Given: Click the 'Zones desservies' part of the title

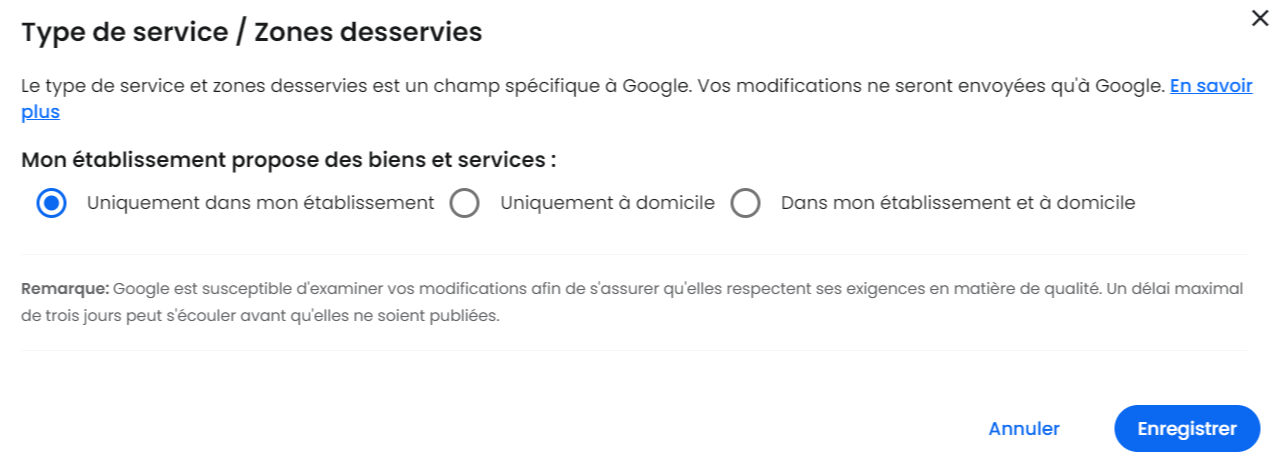Looking at the screenshot, I should tap(368, 33).
